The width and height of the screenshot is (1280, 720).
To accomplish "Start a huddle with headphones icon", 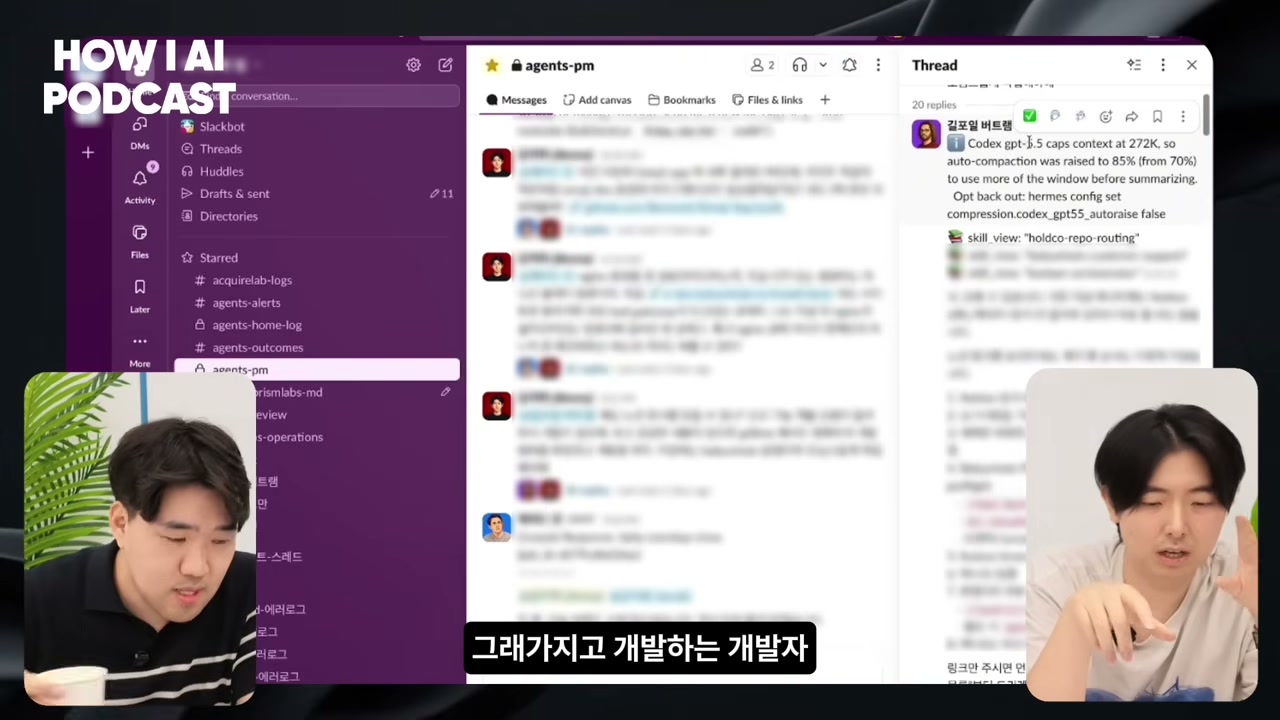I will pos(800,65).
